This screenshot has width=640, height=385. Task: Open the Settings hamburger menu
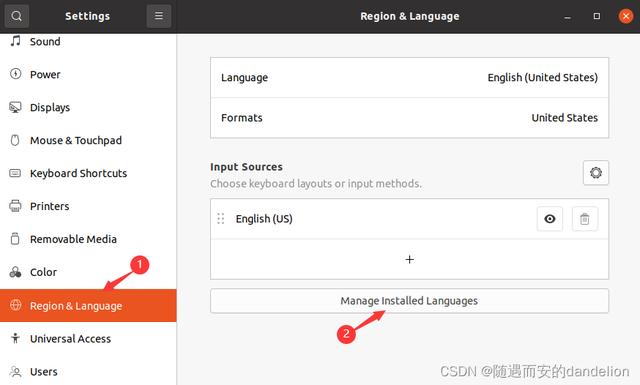(x=159, y=16)
